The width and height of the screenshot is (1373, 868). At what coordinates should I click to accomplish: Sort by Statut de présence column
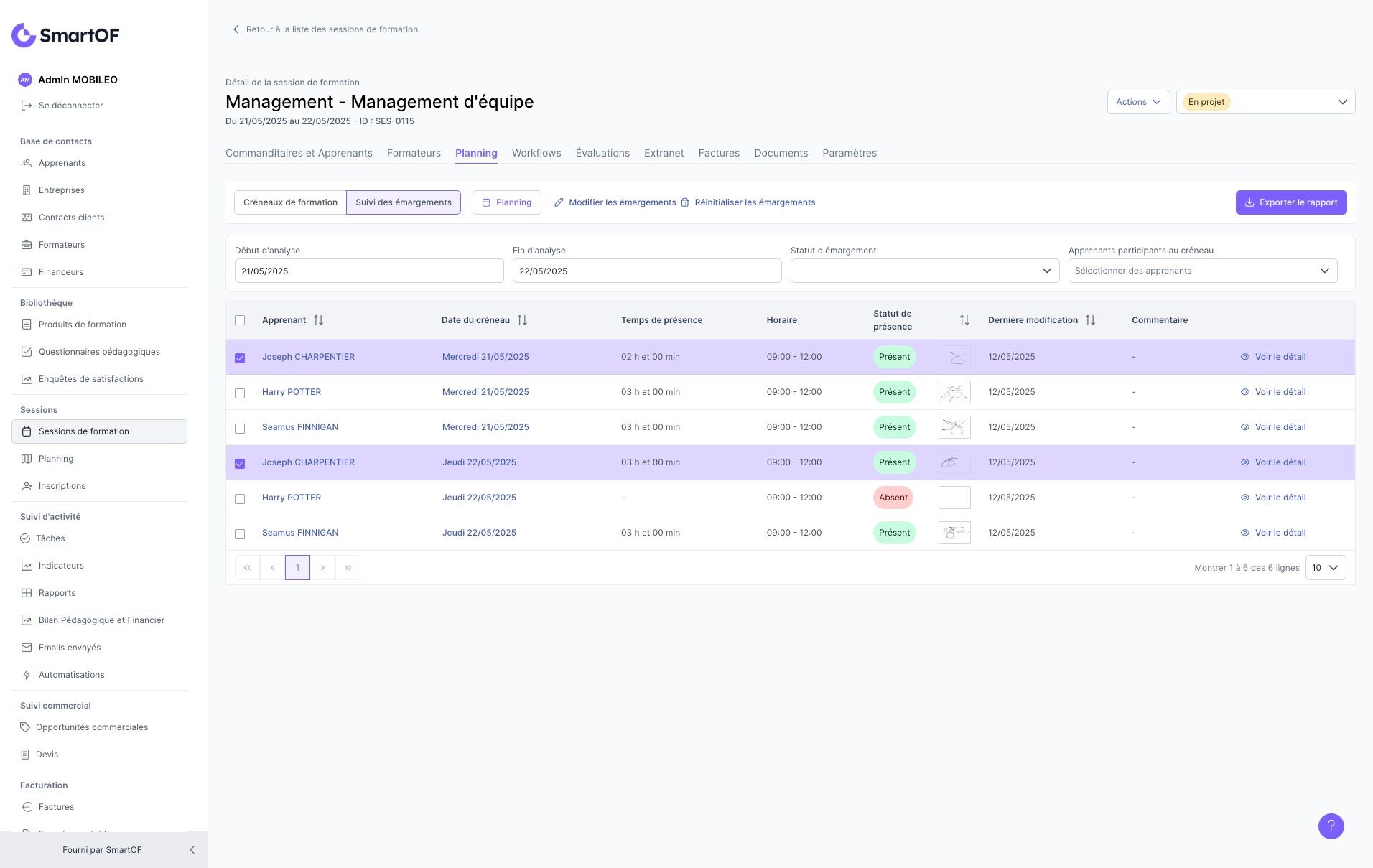(x=964, y=320)
